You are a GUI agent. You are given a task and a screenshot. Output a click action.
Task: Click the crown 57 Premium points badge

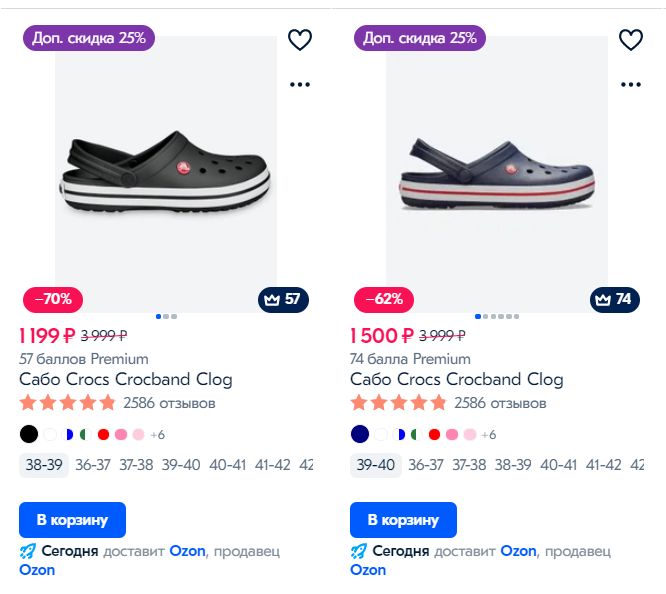pyautogui.click(x=284, y=299)
